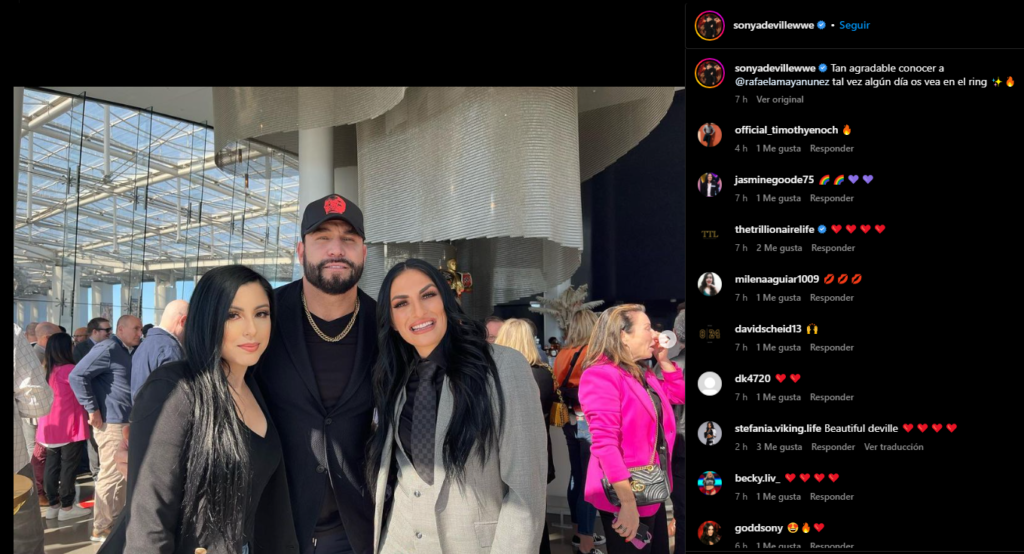Follow the account with Seguir

(854, 25)
